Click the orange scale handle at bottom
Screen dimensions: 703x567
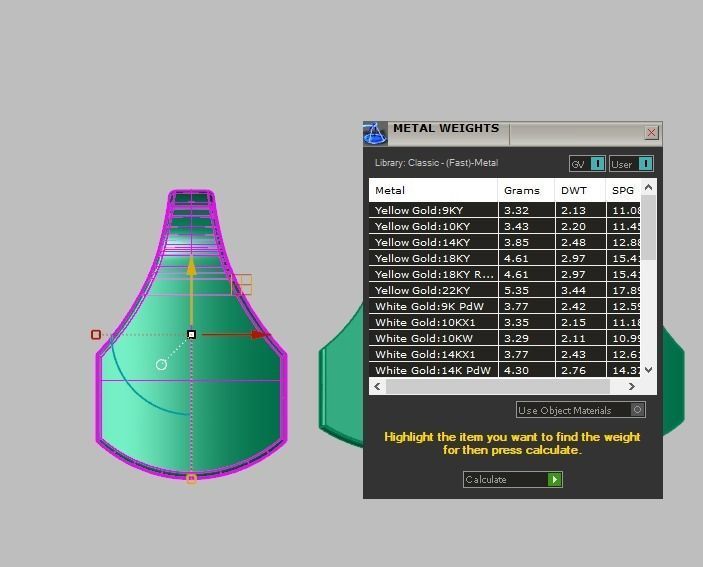192,479
